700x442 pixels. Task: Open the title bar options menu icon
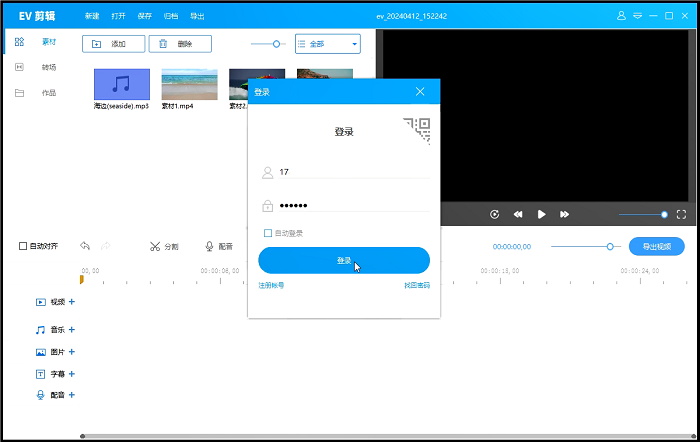pyautogui.click(x=638, y=16)
